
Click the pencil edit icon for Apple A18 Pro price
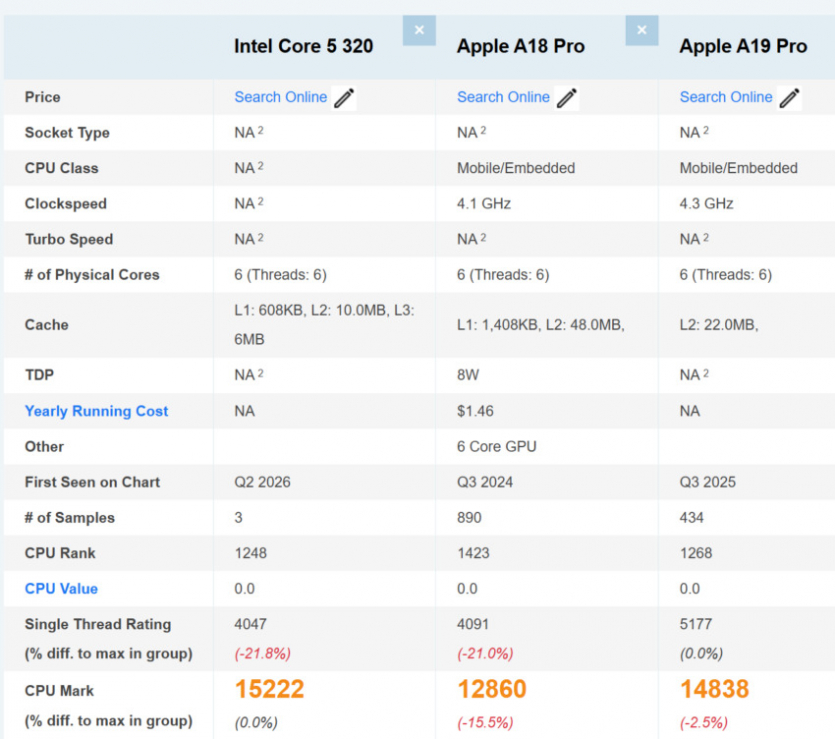(567, 97)
